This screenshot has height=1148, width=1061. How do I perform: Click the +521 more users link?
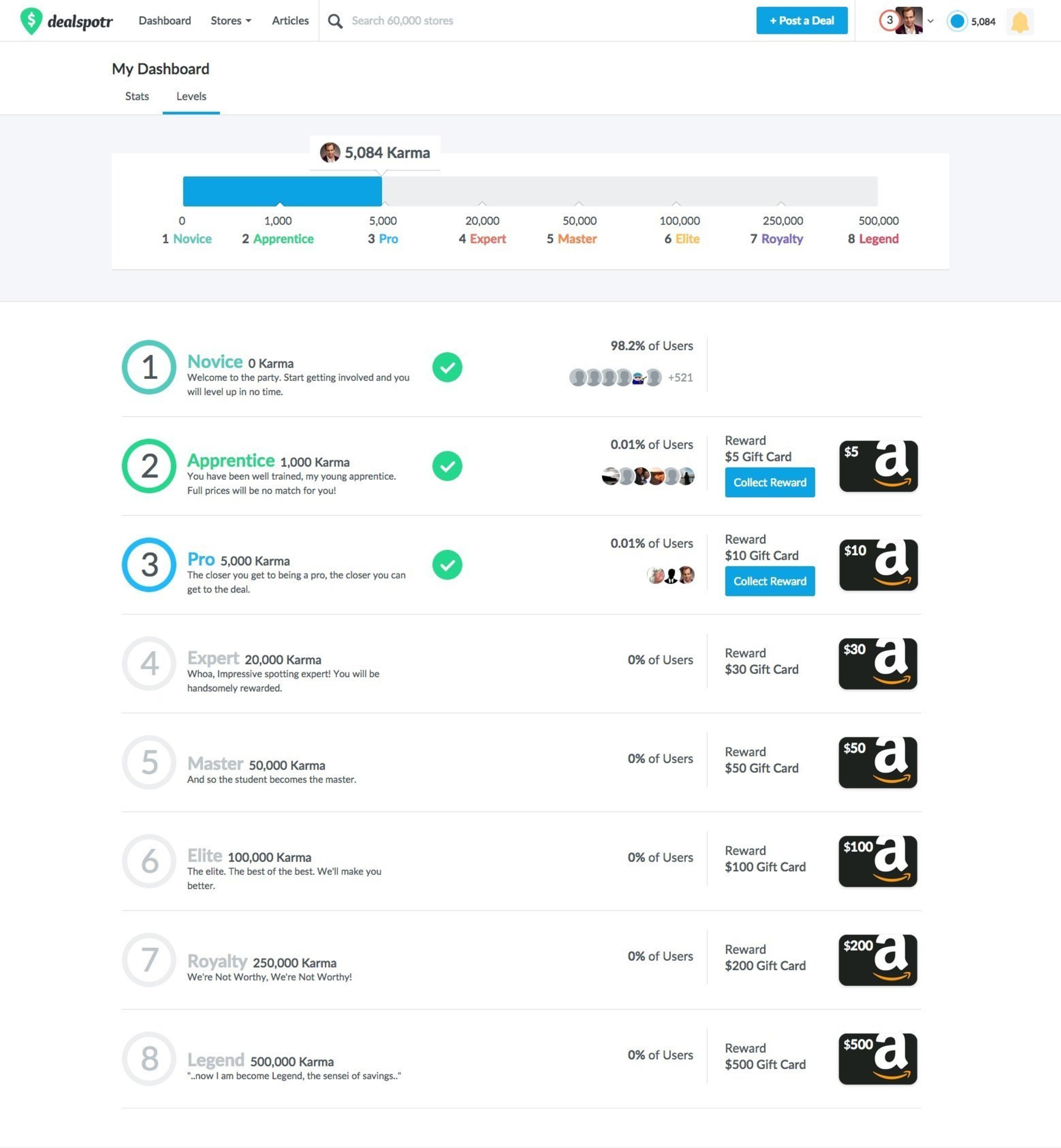(681, 377)
